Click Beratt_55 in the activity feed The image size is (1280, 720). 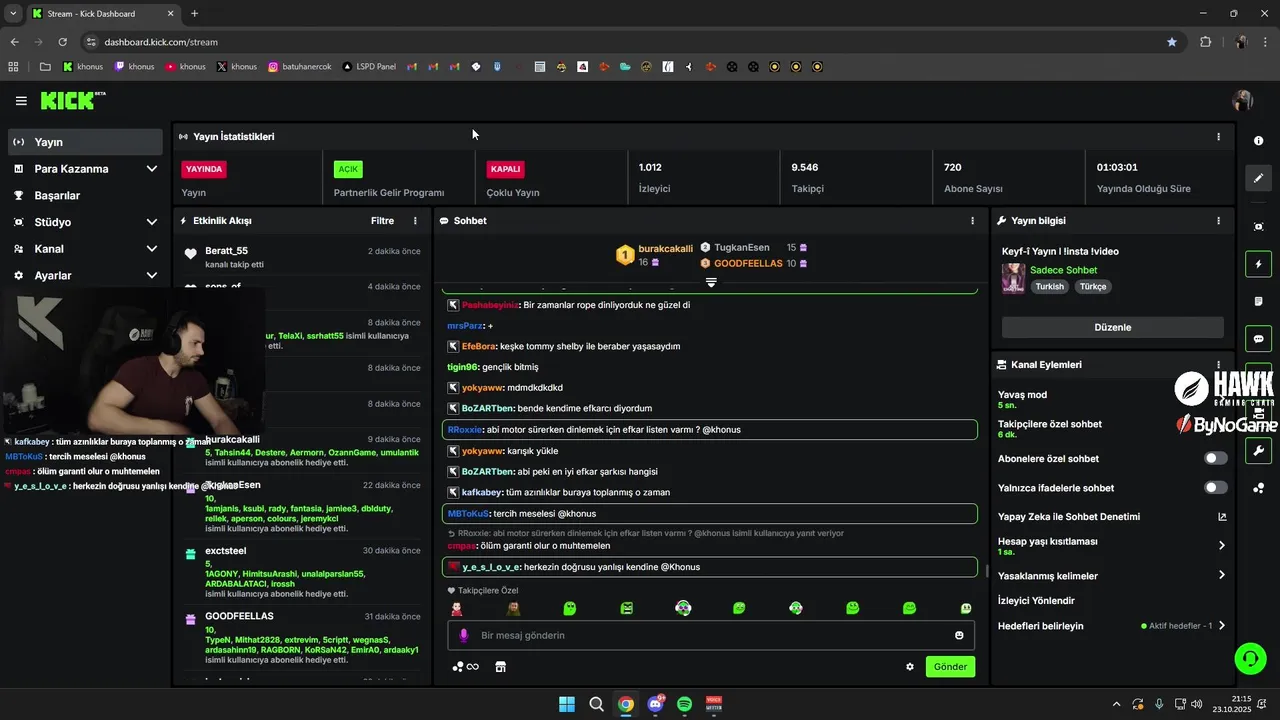[226, 251]
